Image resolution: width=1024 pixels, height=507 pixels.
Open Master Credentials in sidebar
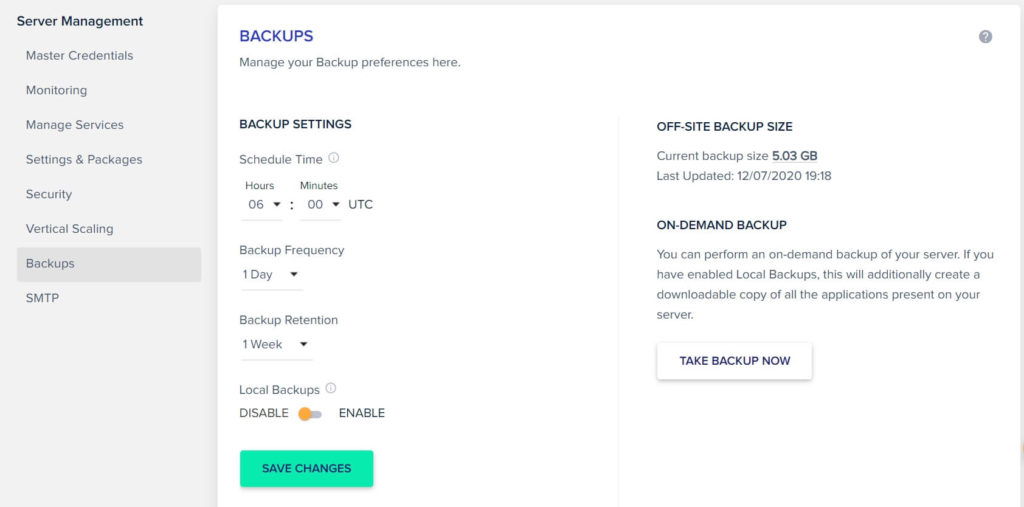click(79, 56)
